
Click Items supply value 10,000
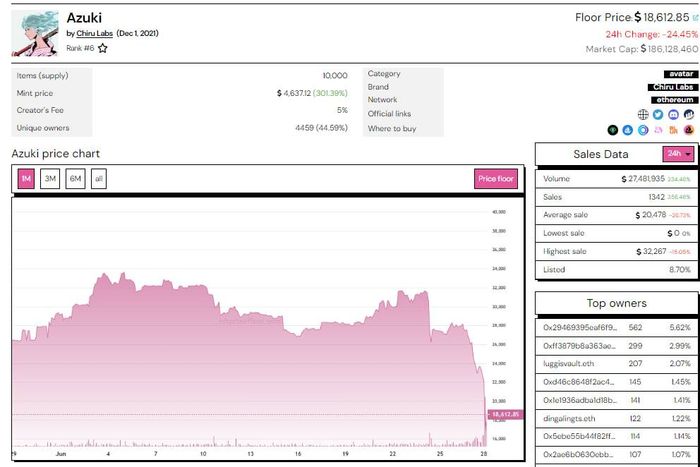[x=335, y=75]
